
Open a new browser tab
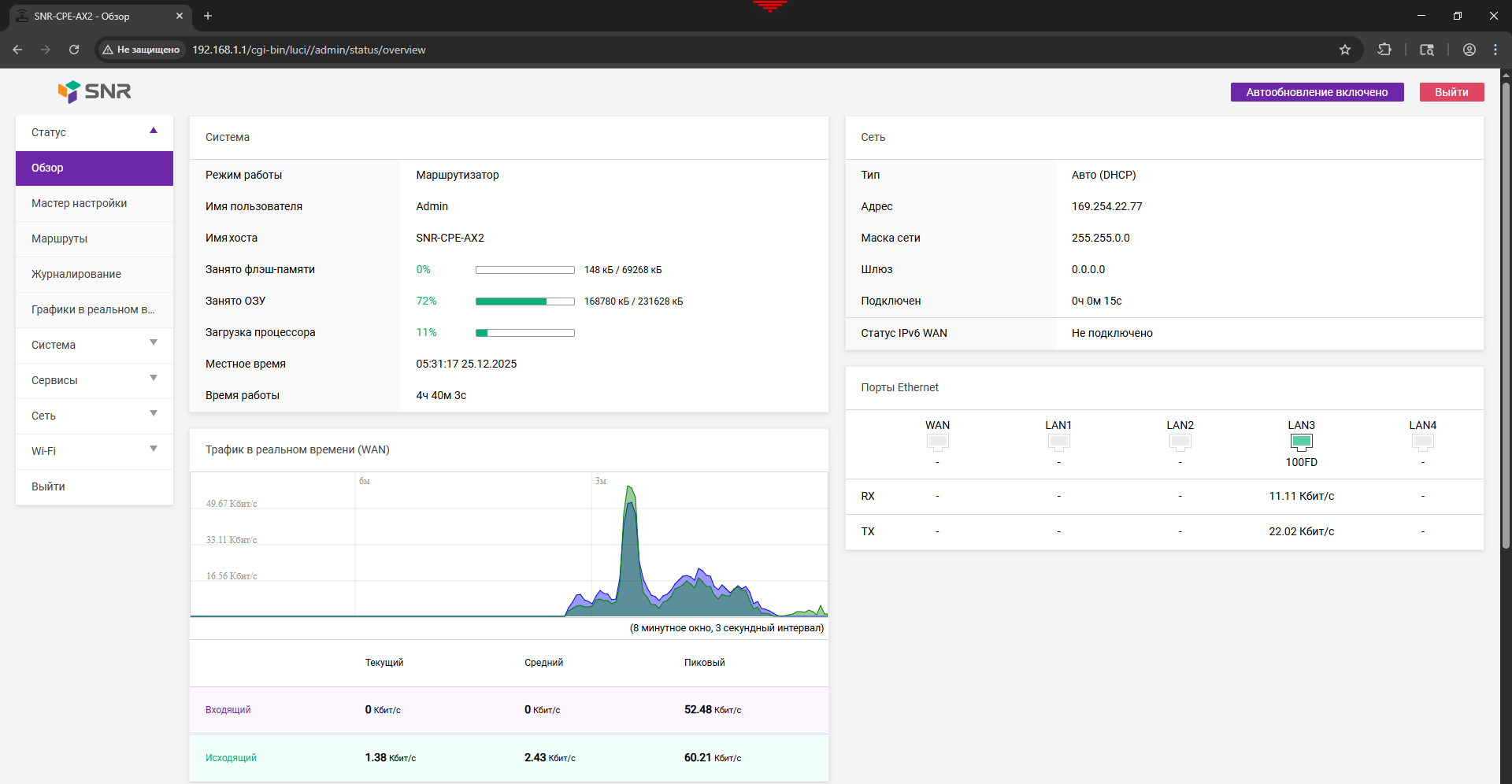208,16
